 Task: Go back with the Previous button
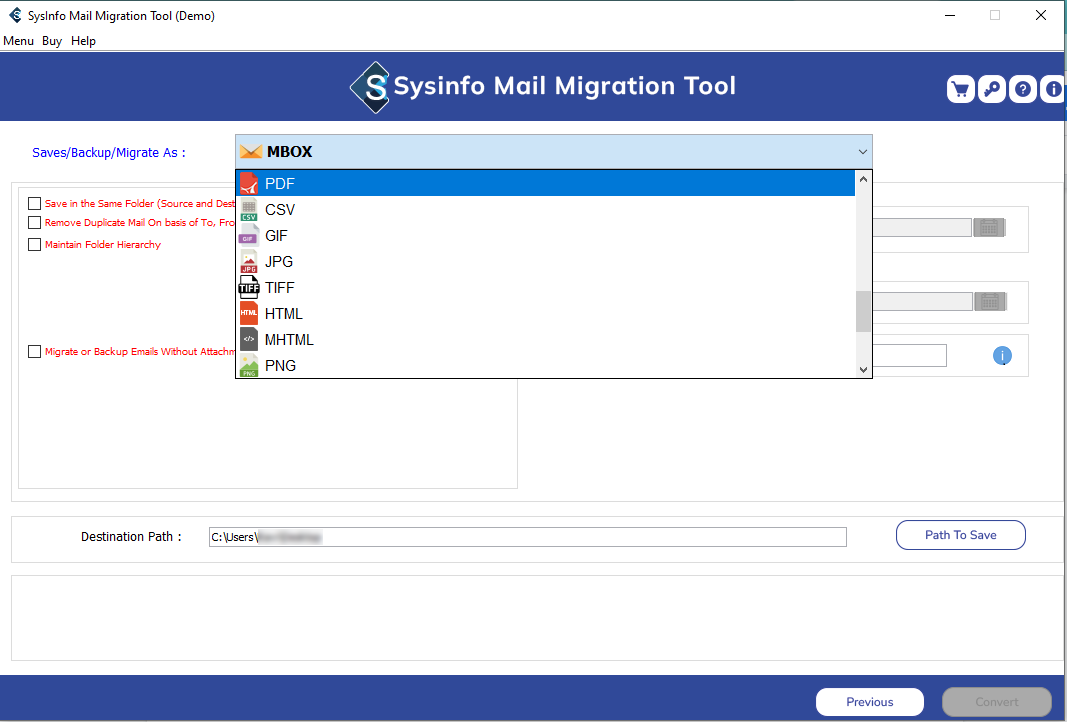pos(869,702)
